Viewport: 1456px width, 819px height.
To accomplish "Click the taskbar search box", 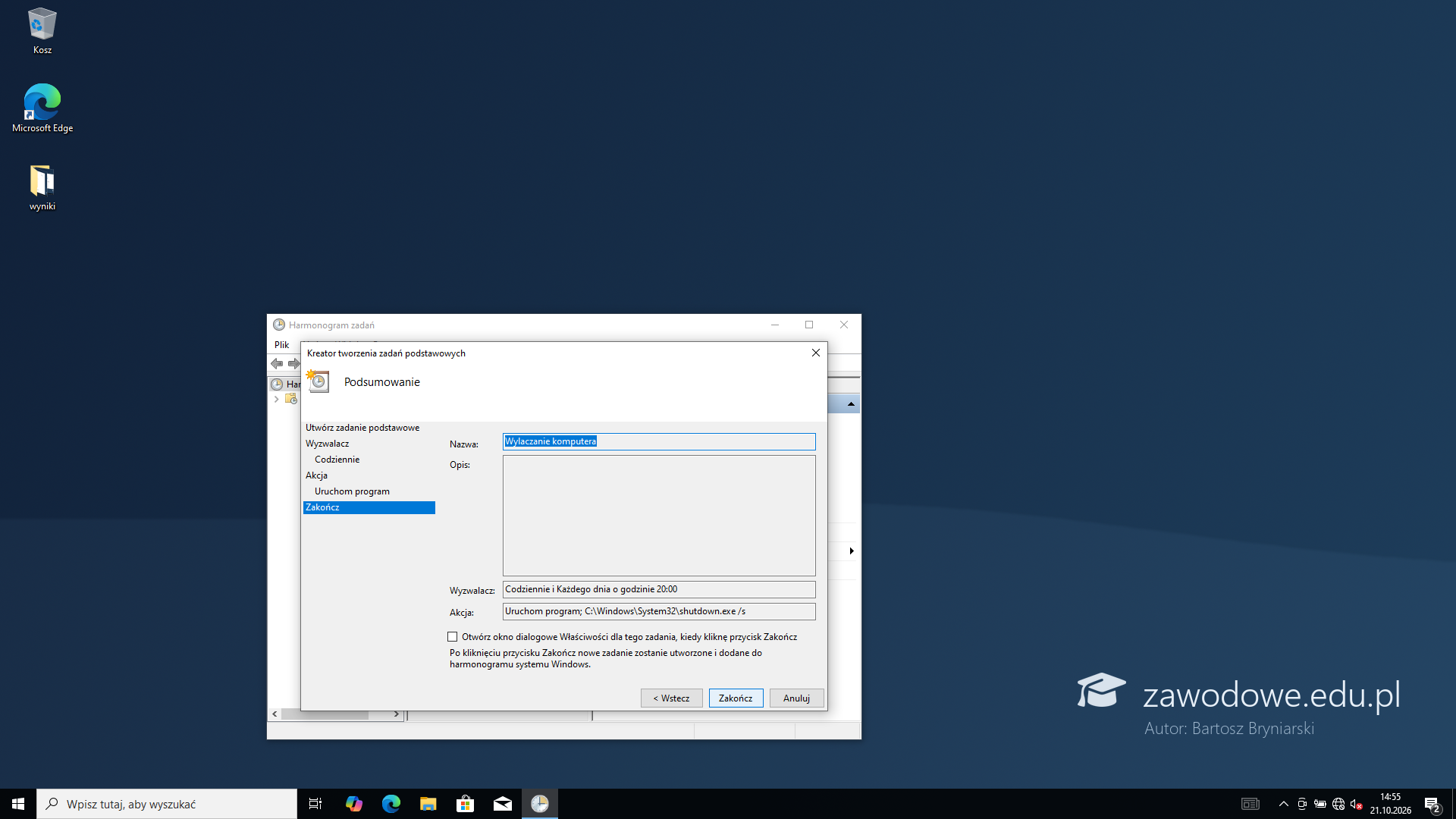I will pyautogui.click(x=167, y=804).
